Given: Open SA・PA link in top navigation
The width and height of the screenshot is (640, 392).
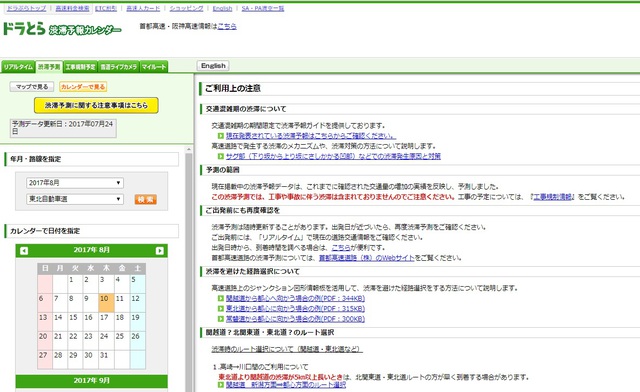Looking at the screenshot, I should coord(262,8).
